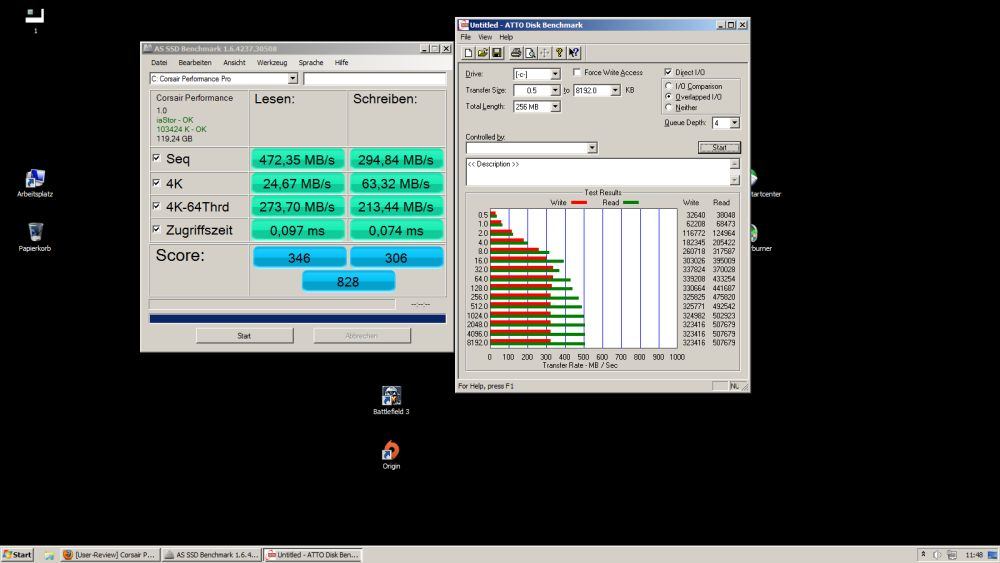
Task: Select the Origin desktop shortcut
Action: click(x=391, y=455)
